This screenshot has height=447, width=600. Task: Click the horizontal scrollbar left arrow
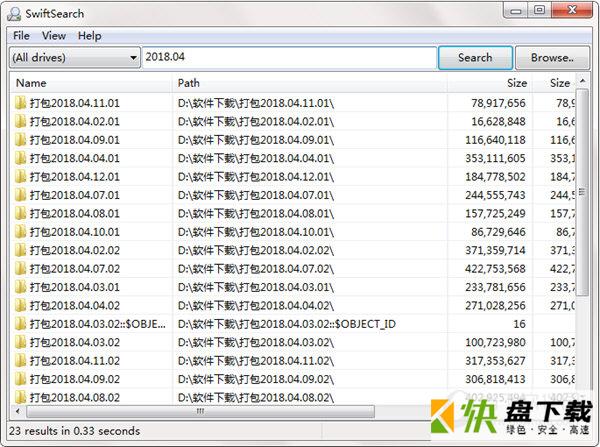(18, 411)
